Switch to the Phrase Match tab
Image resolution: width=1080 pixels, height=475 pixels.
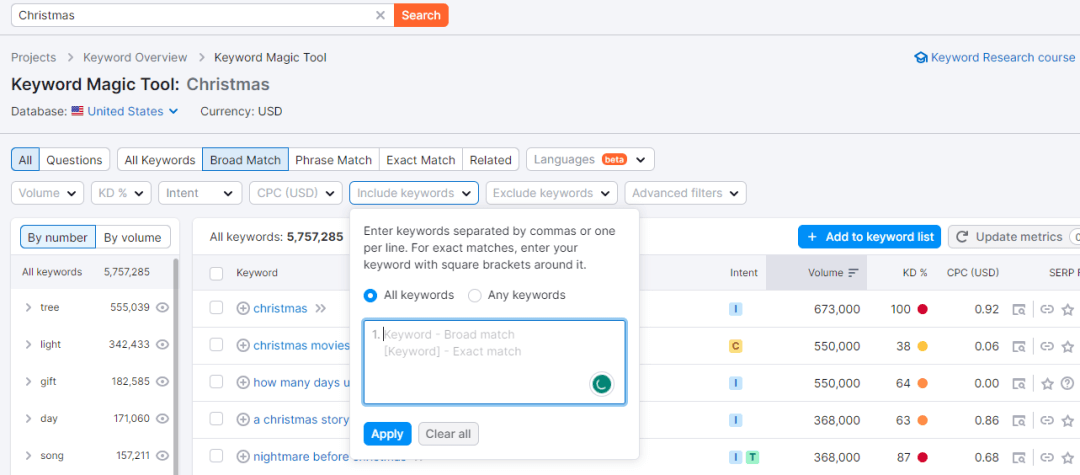[333, 160]
